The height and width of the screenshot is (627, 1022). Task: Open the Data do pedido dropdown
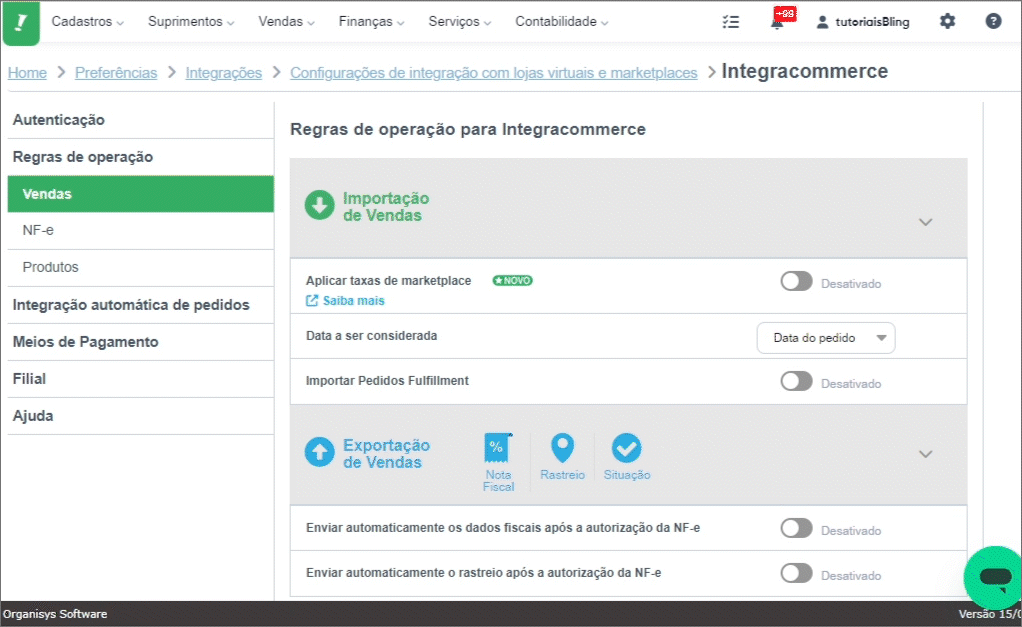click(x=826, y=338)
